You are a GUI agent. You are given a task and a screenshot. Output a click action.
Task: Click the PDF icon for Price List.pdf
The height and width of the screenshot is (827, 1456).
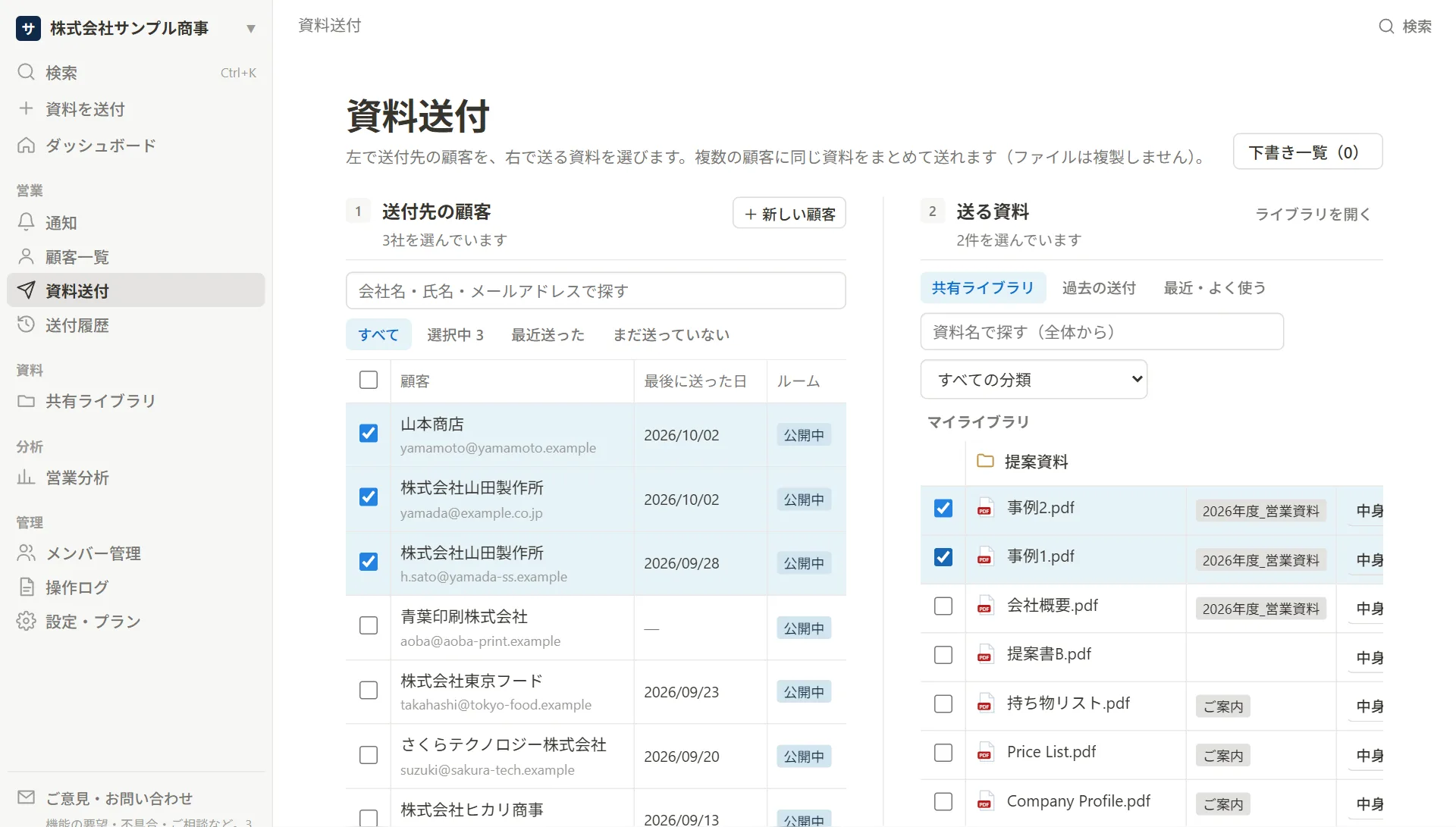(x=984, y=751)
